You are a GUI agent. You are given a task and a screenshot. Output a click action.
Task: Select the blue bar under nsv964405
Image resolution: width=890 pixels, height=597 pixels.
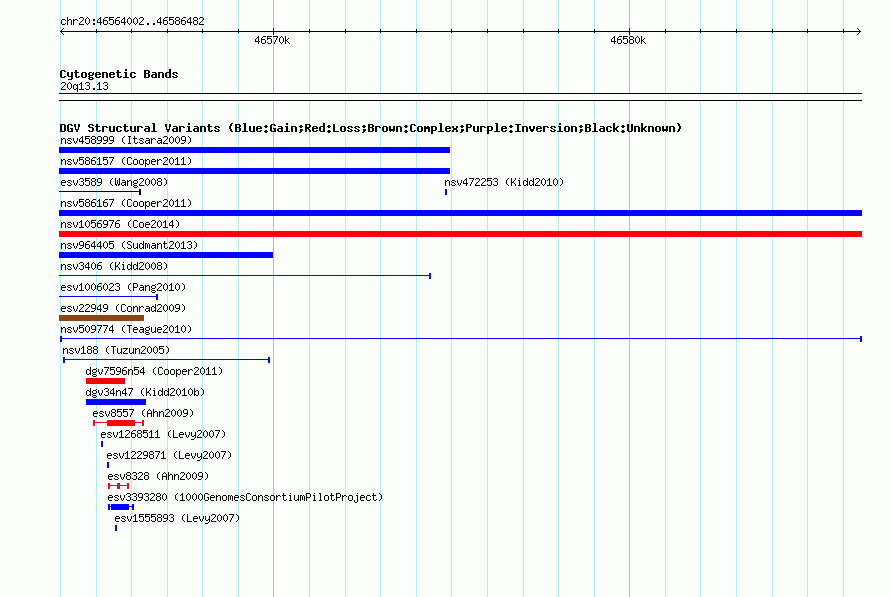tap(166, 255)
